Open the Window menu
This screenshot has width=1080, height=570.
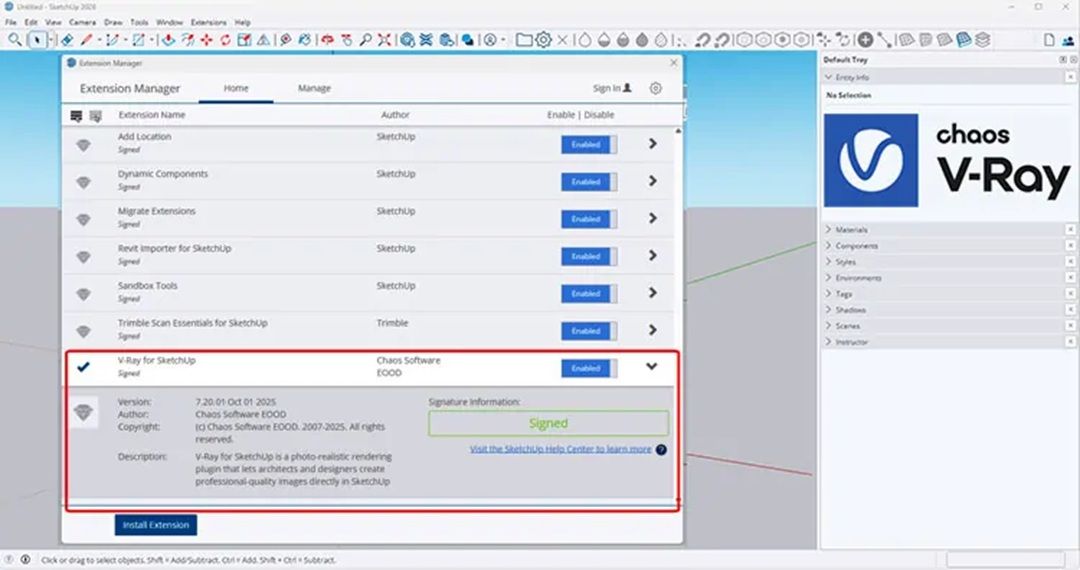coord(169,22)
